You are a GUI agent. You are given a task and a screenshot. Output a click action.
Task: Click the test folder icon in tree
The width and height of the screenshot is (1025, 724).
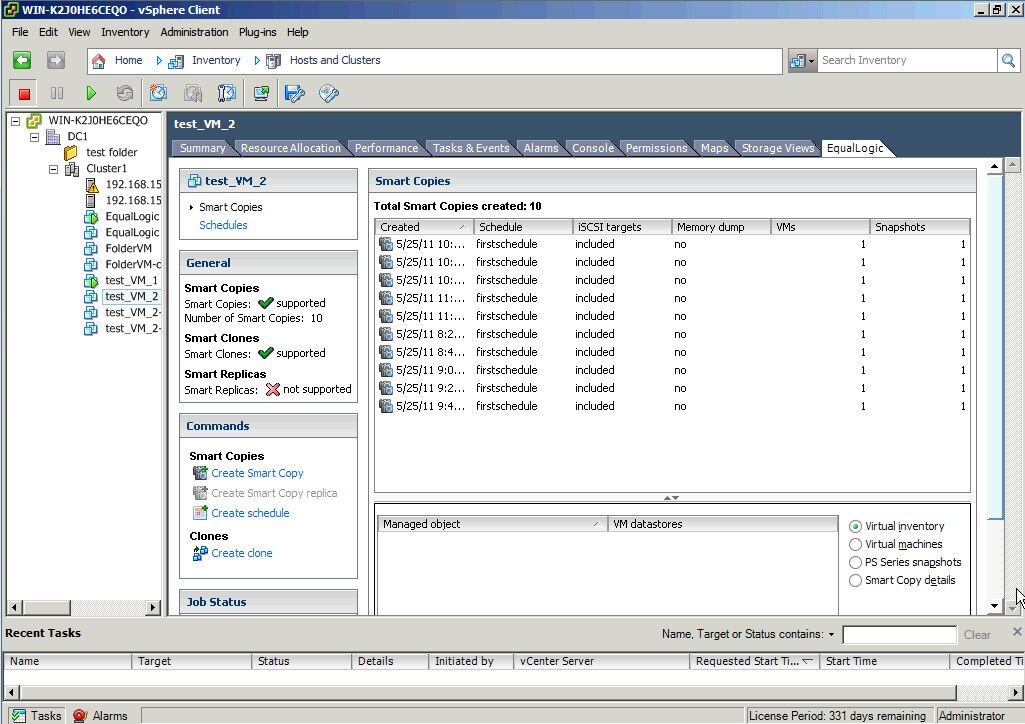tap(71, 152)
